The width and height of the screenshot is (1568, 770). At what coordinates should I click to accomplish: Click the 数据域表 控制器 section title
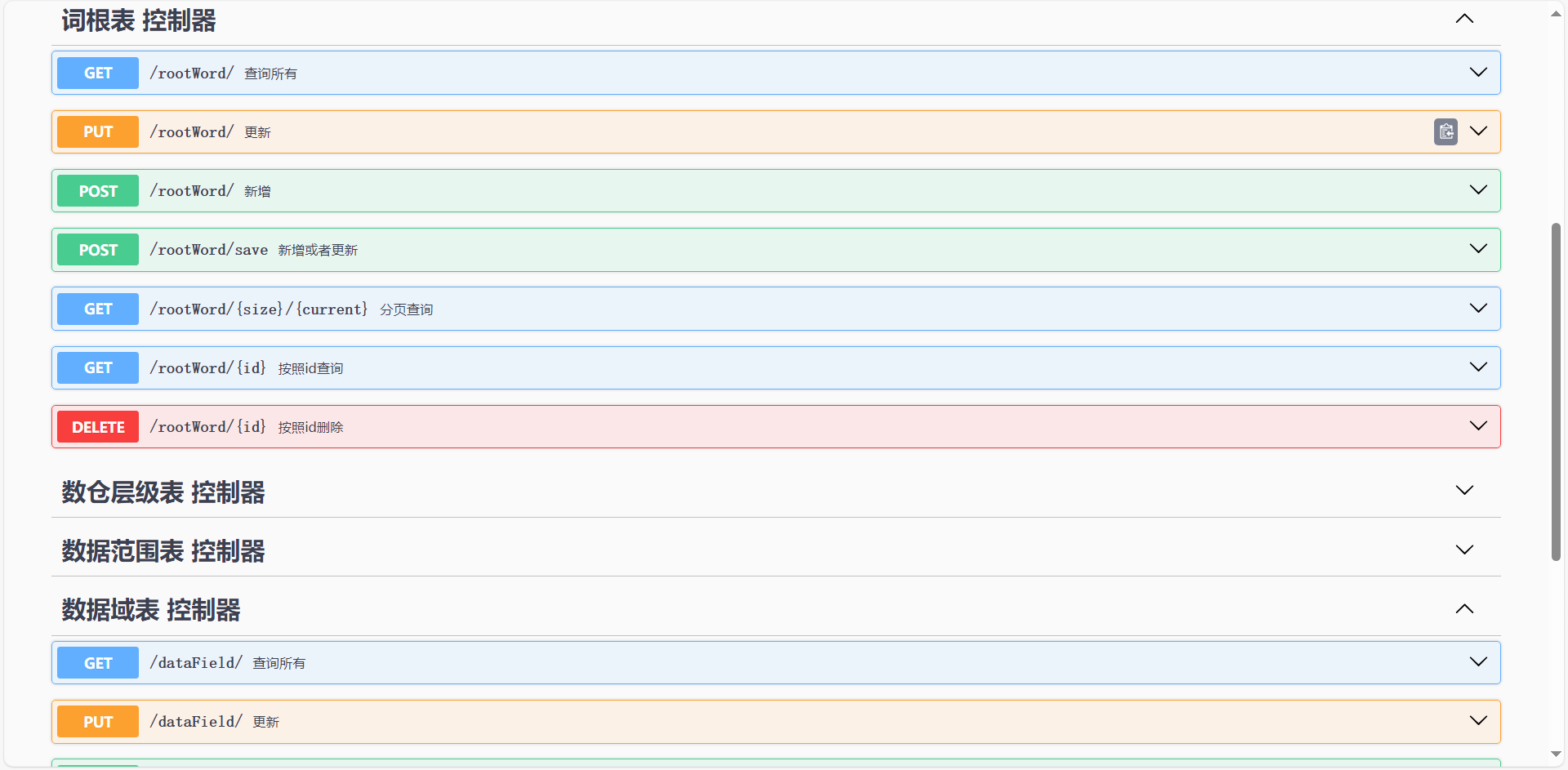[x=150, y=609]
